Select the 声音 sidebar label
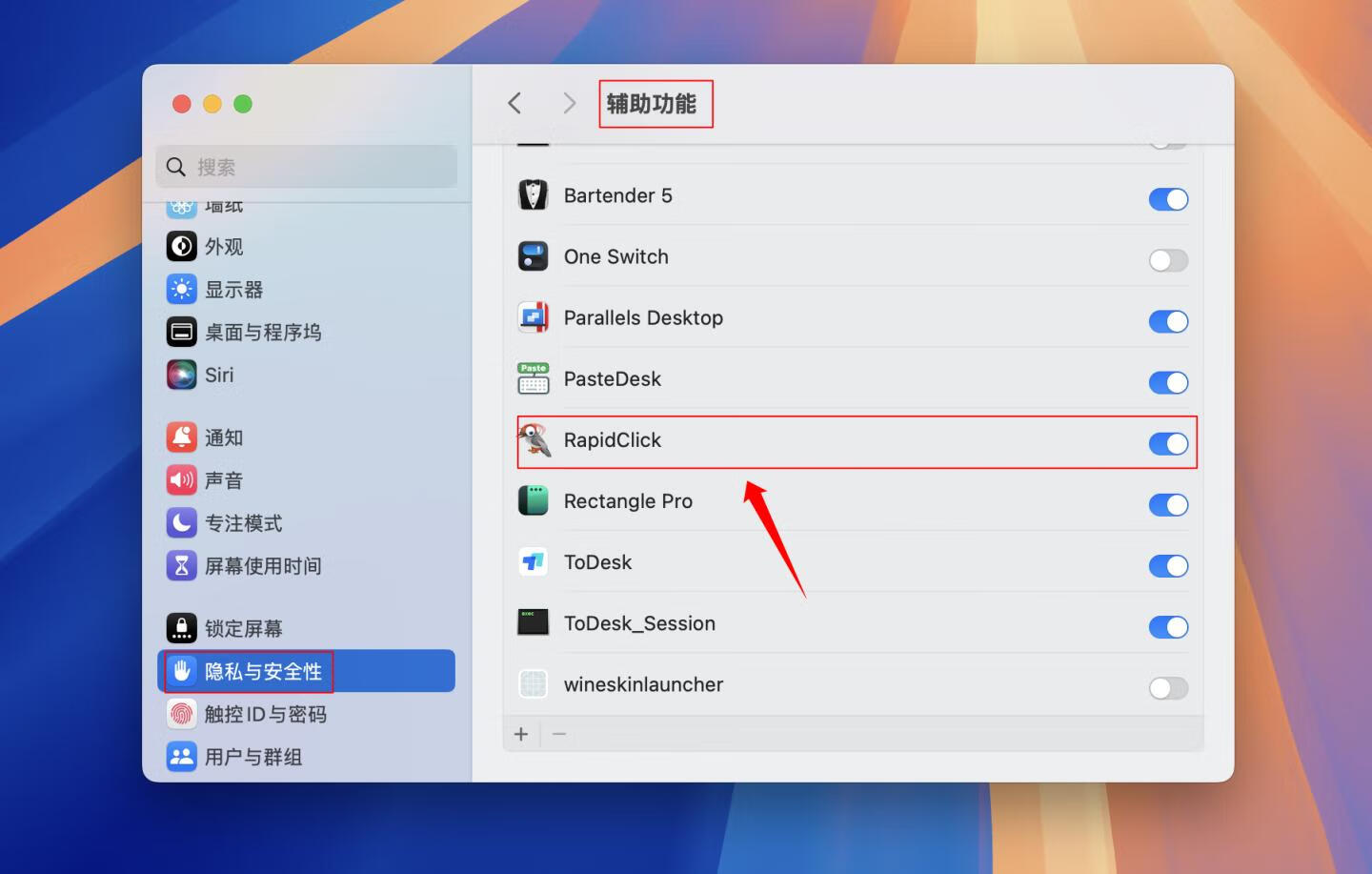Screen dimensions: 1372x874 pyautogui.click(x=224, y=480)
